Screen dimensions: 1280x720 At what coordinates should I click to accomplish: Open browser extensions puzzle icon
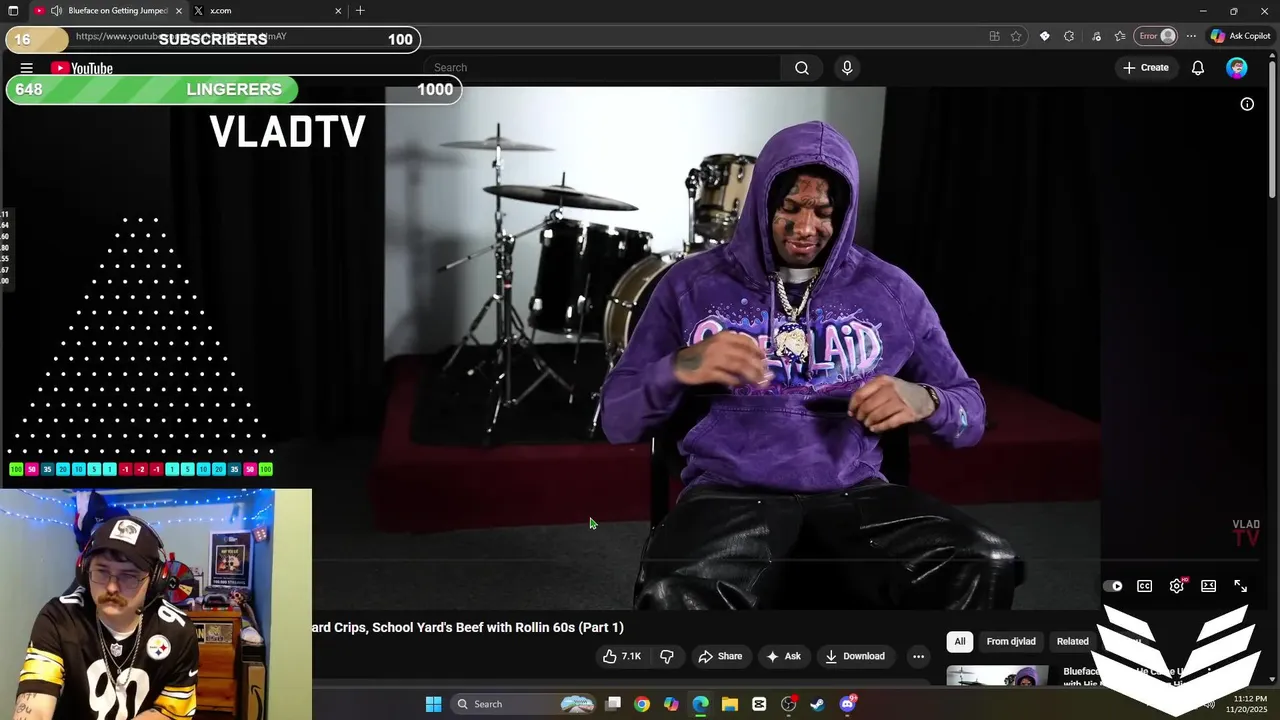click(1069, 36)
